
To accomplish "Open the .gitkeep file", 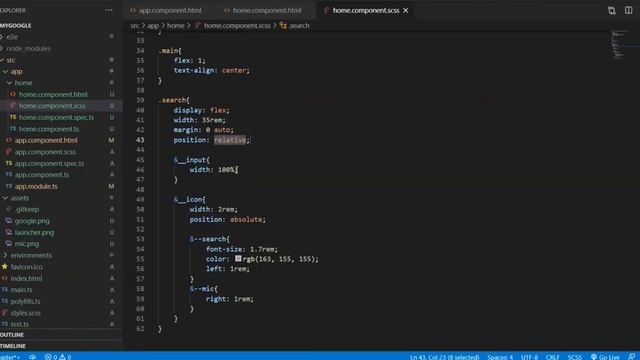I will tap(27, 209).
